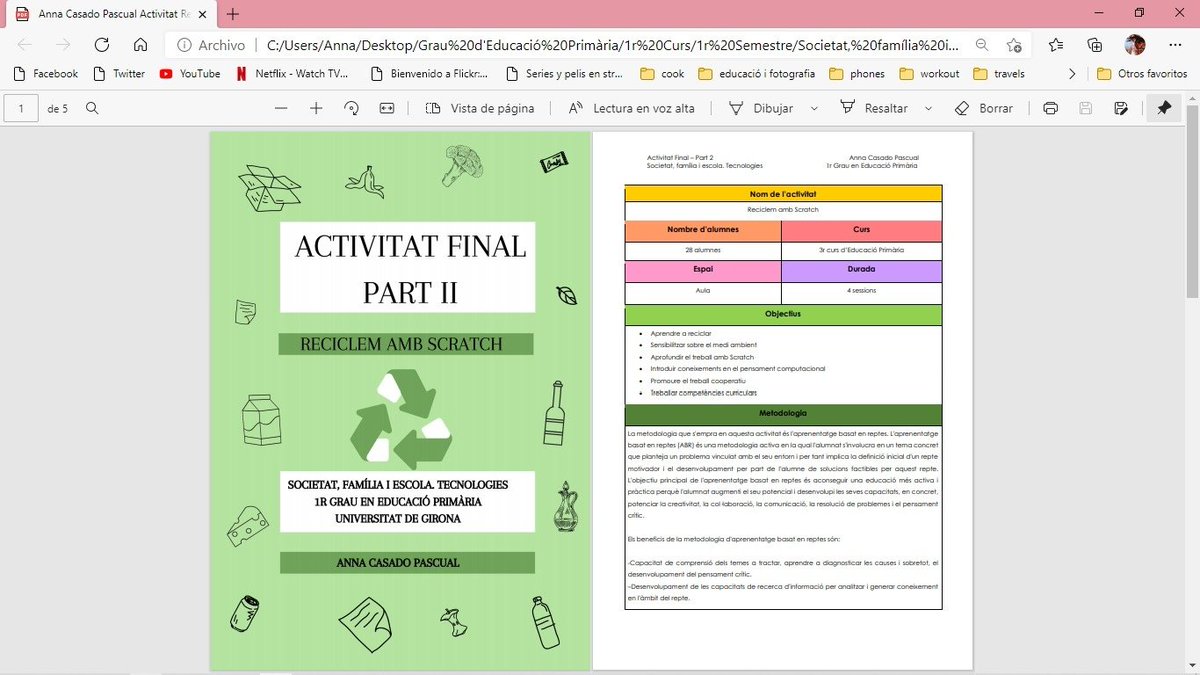1200x675 pixels.
Task: Open the Netflix - Watch TV bookmark
Action: click(x=293, y=73)
